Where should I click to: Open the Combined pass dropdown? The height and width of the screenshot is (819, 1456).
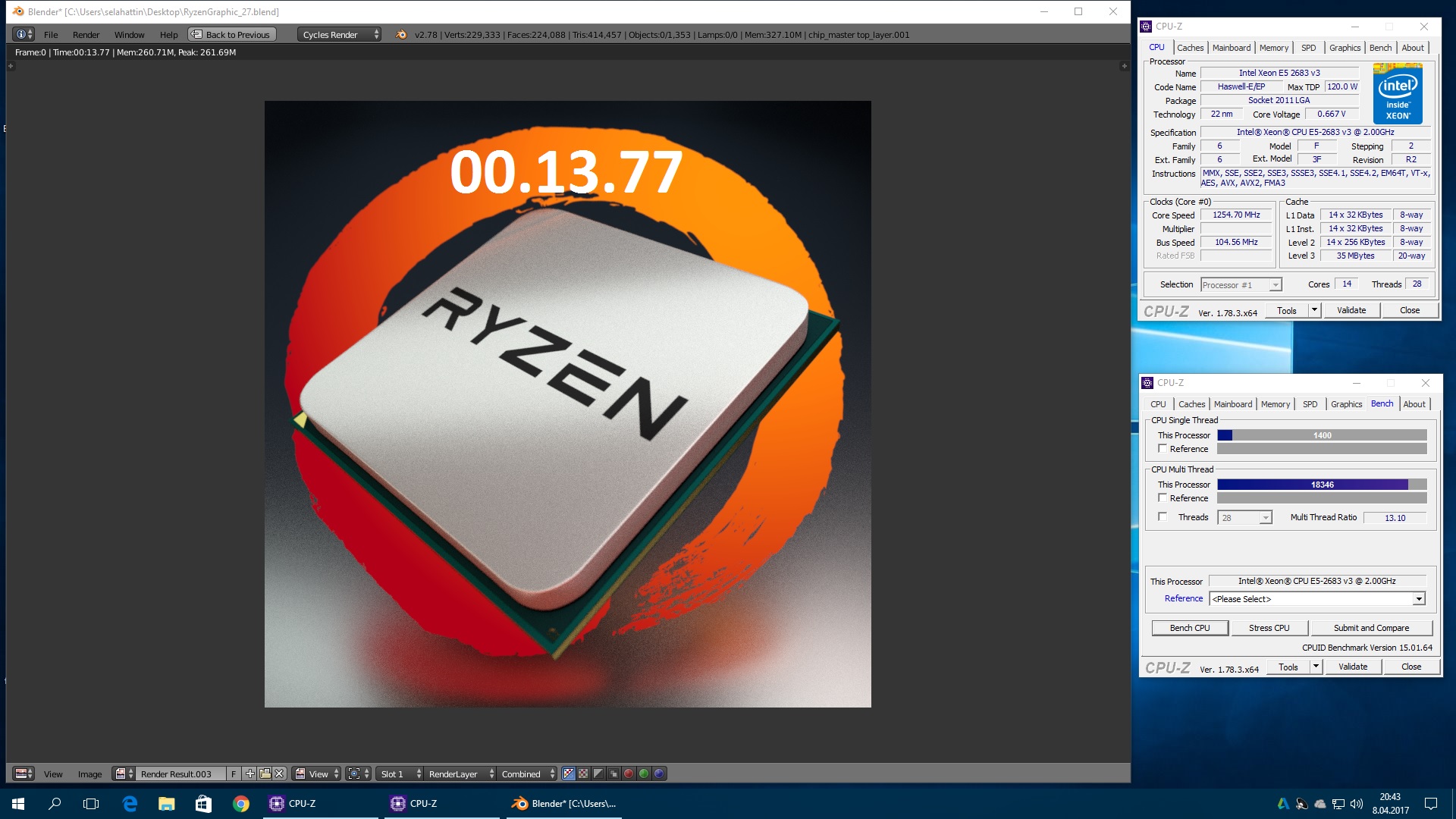[x=527, y=773]
